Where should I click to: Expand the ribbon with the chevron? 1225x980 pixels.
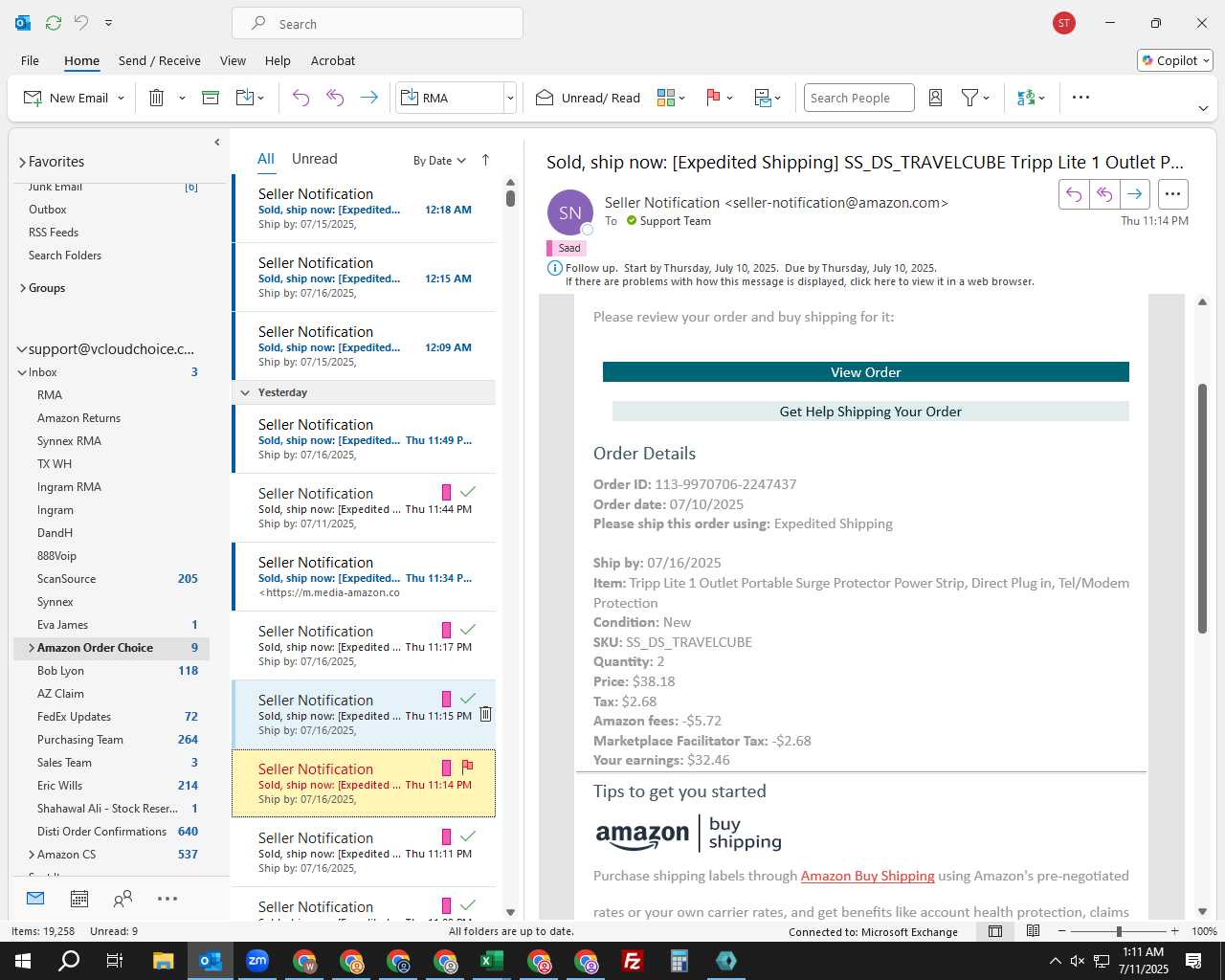point(1203,108)
